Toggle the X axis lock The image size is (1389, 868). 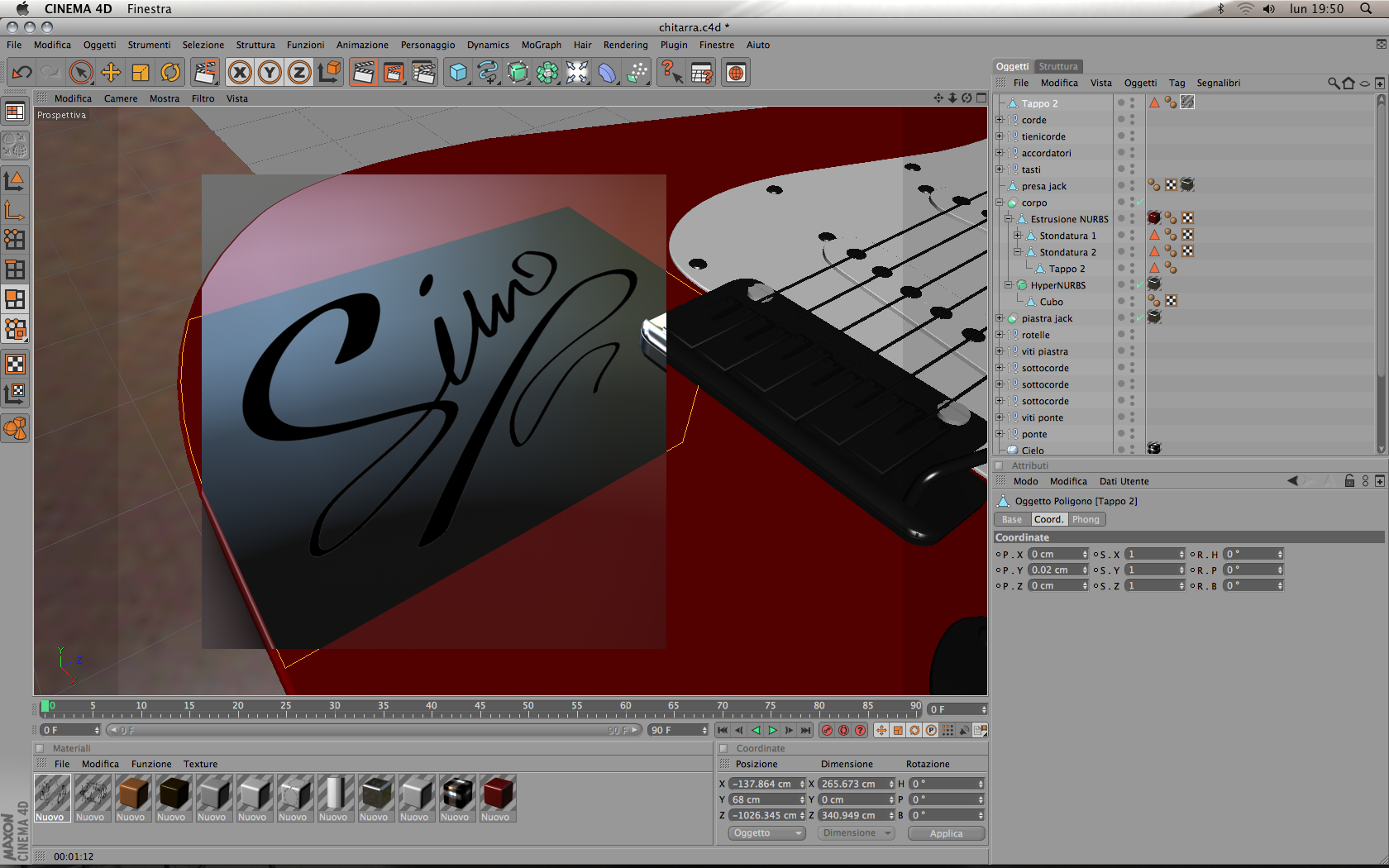coord(240,73)
